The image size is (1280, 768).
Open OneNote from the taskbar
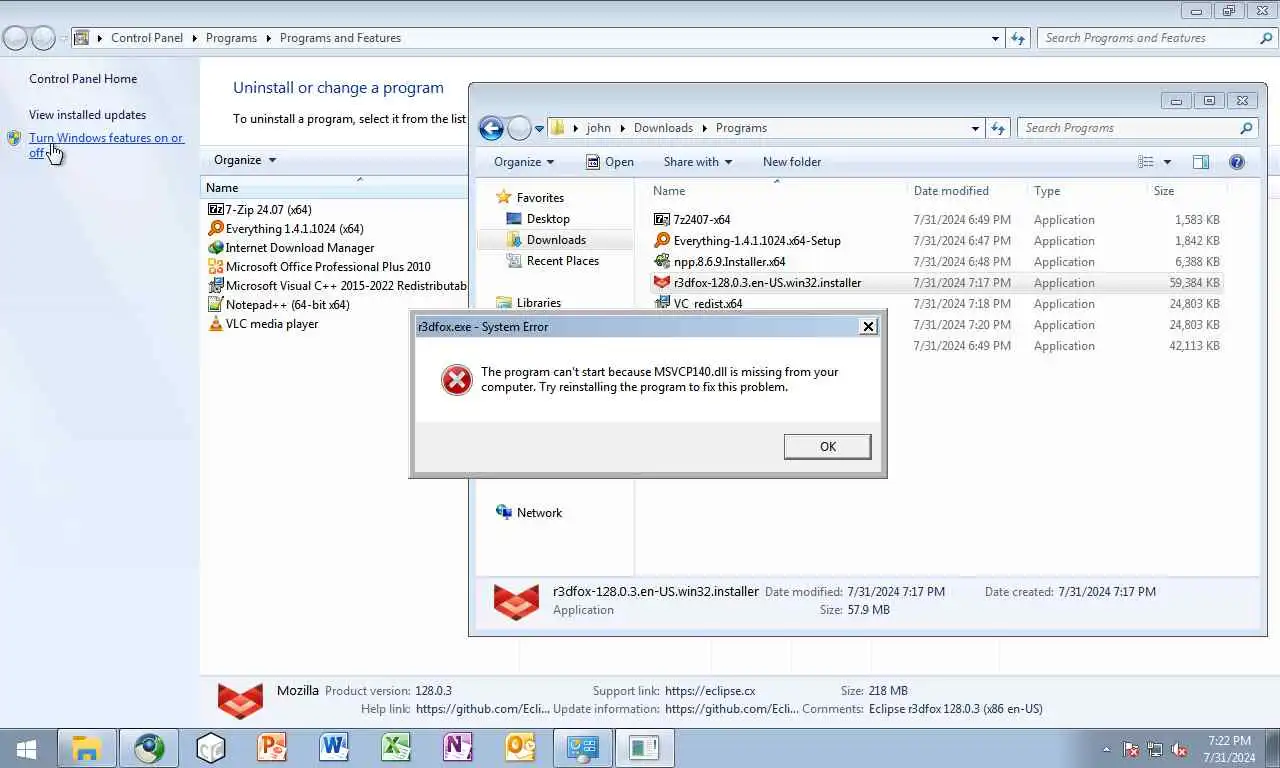click(x=458, y=748)
